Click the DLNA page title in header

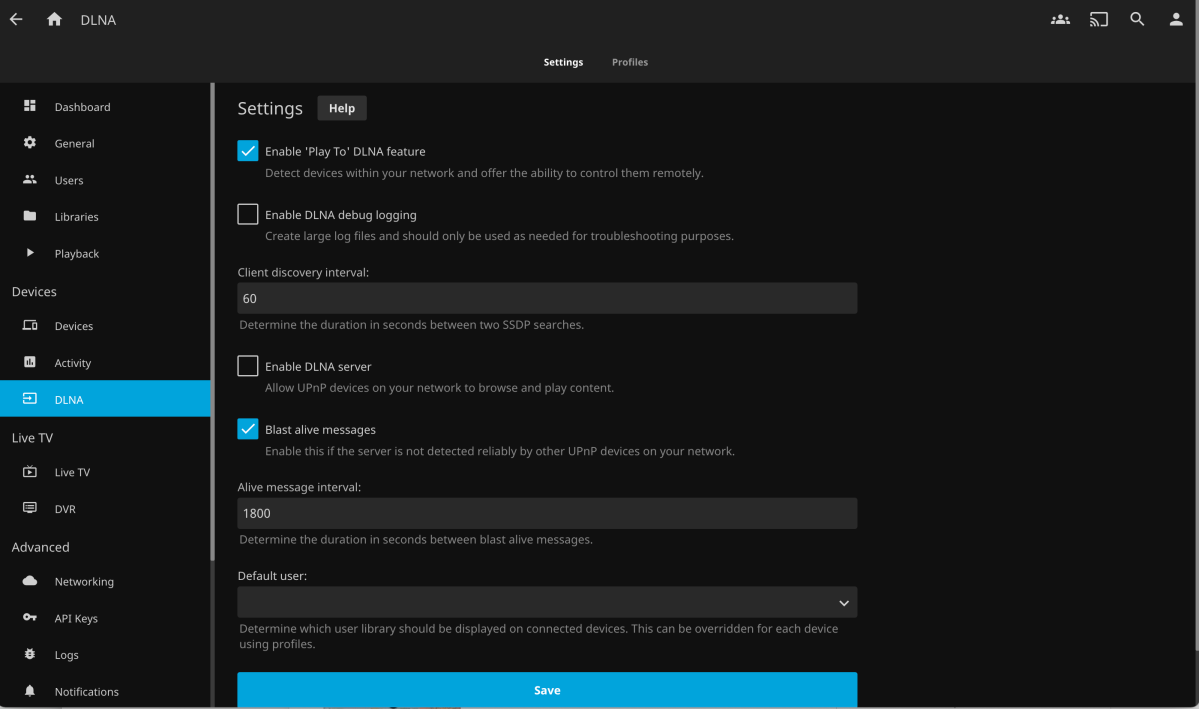98,20
